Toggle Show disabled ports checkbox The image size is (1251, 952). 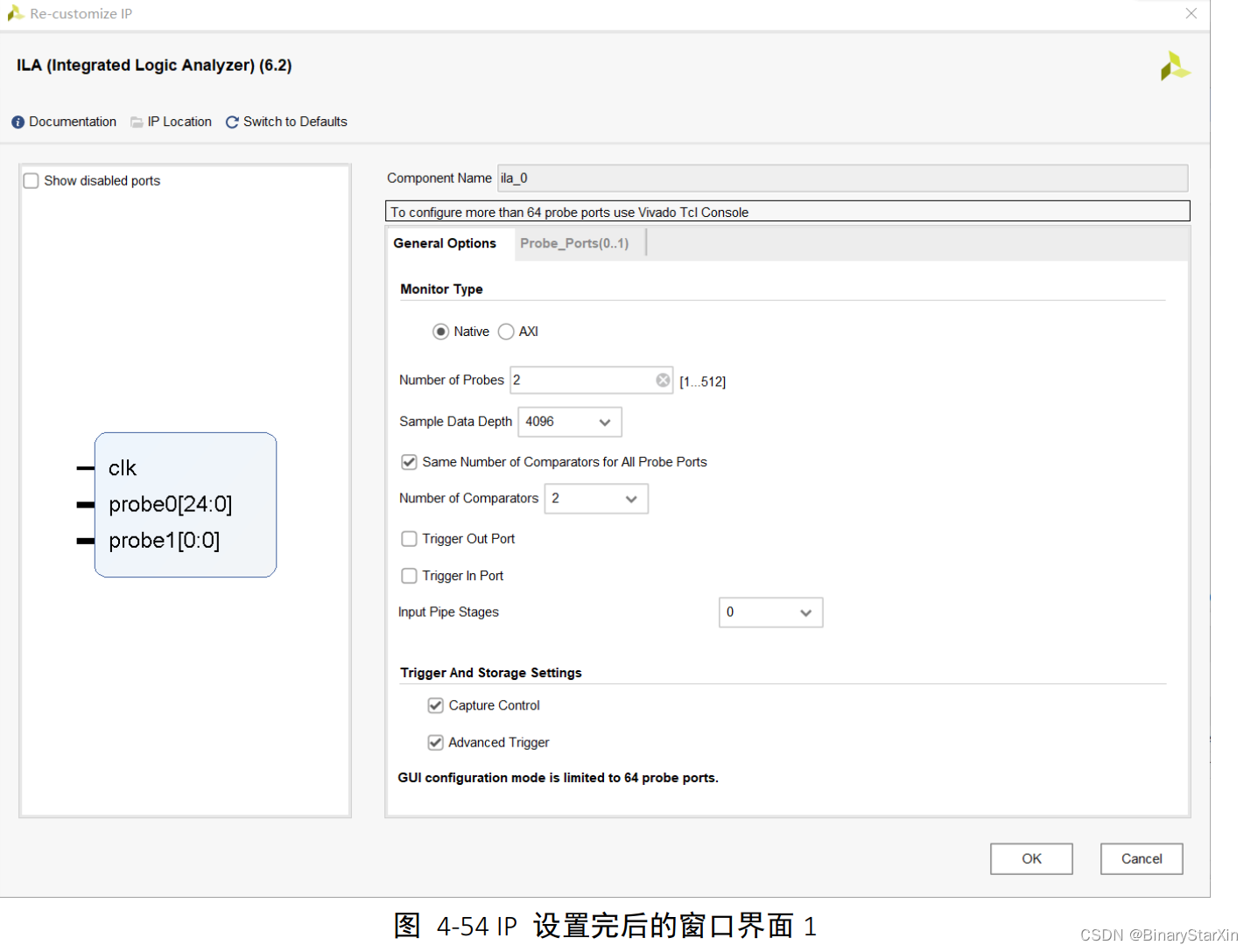pos(32,180)
